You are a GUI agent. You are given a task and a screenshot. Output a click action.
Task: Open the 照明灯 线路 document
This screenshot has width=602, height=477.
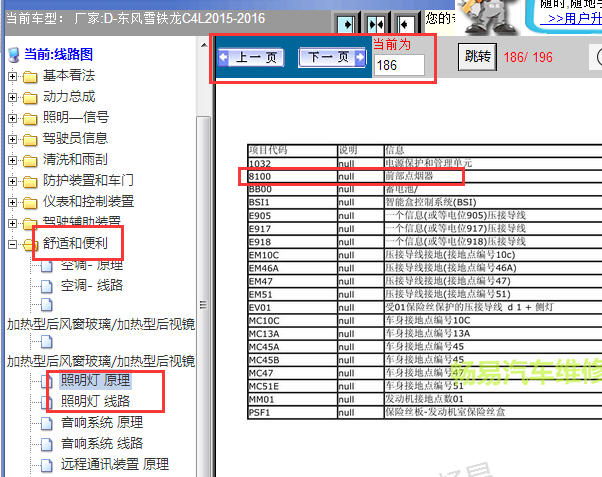pyautogui.click(x=96, y=401)
